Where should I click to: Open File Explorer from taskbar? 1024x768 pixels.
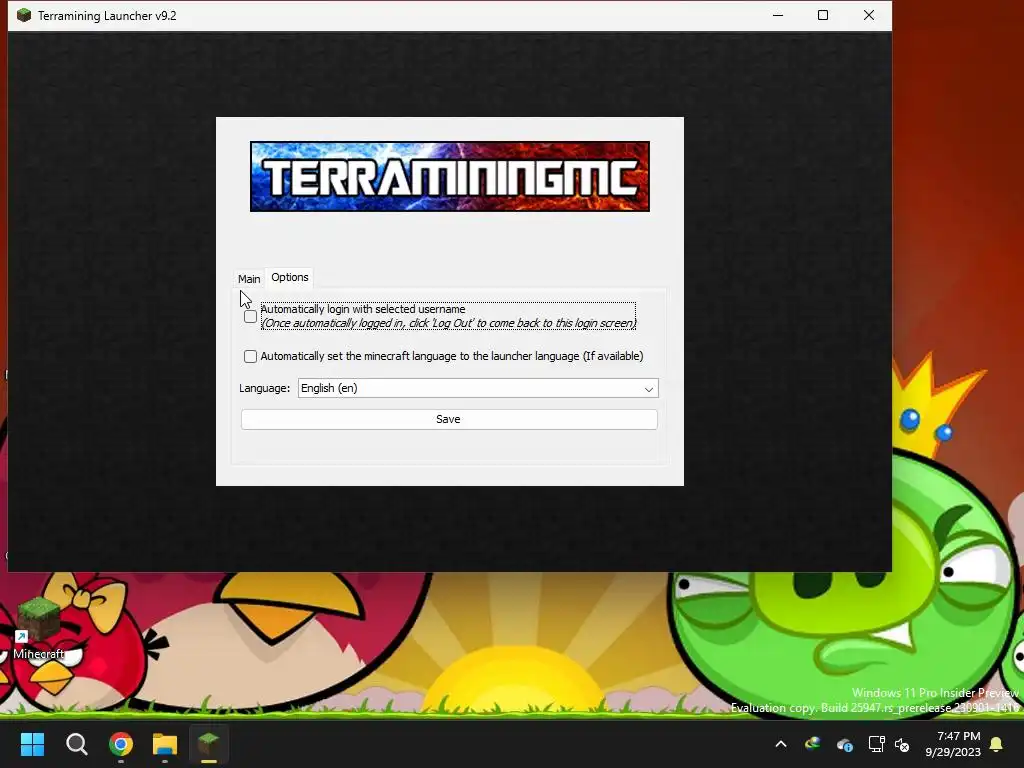tap(165, 744)
